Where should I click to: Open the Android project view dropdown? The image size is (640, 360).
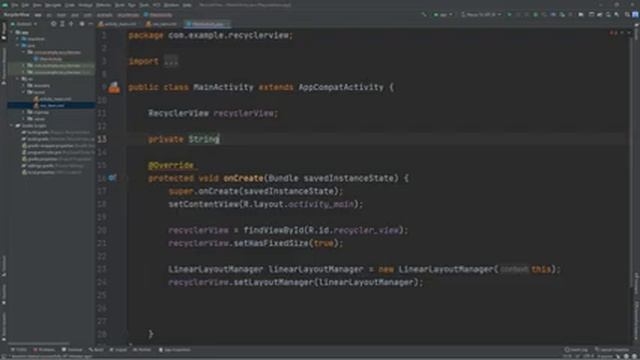(x=24, y=24)
